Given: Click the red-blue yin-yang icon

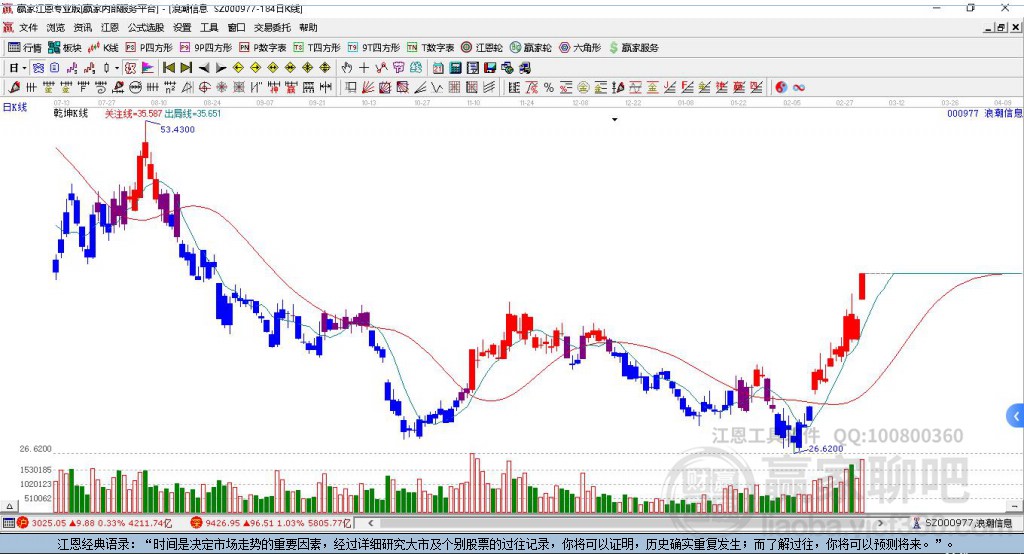Looking at the screenshot, I should tap(780, 87).
